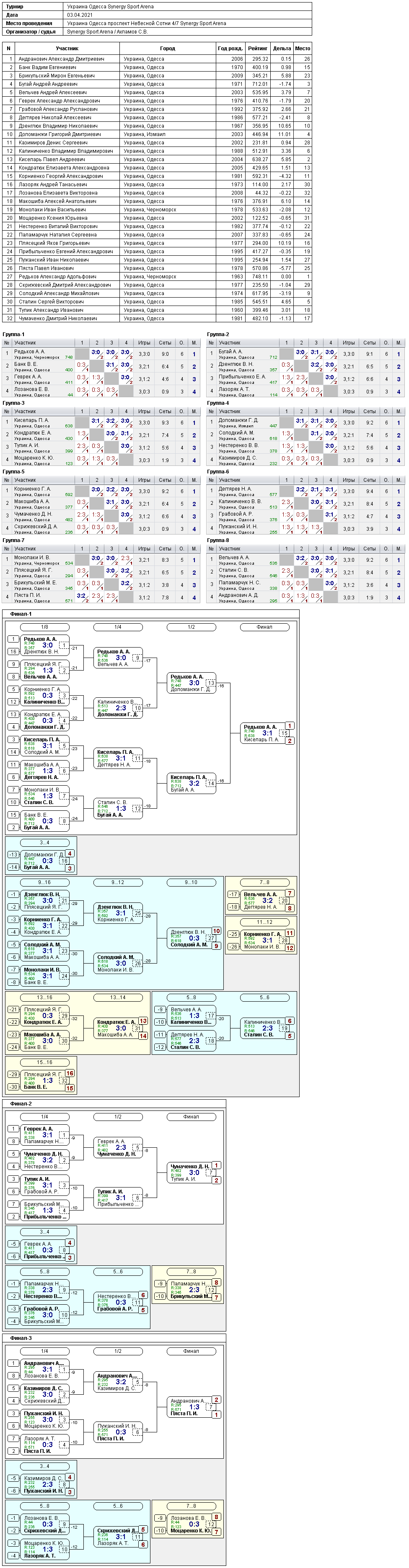409x1568 pixels.
Task: Sort participants by the Рейтинг column header
Action: 257,48
